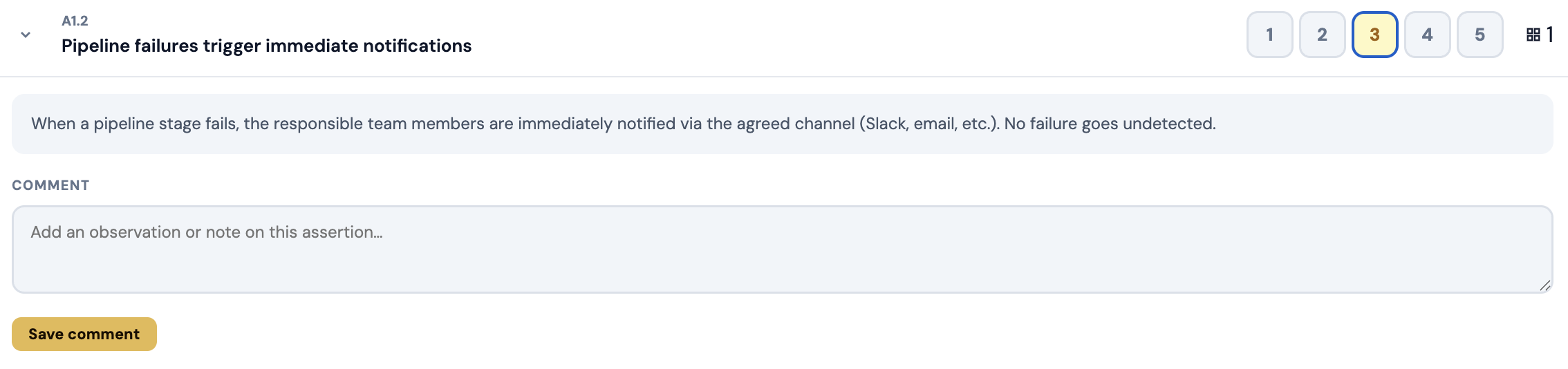The width and height of the screenshot is (1568, 369).
Task: Set the assertion score to 2
Action: tap(1322, 35)
